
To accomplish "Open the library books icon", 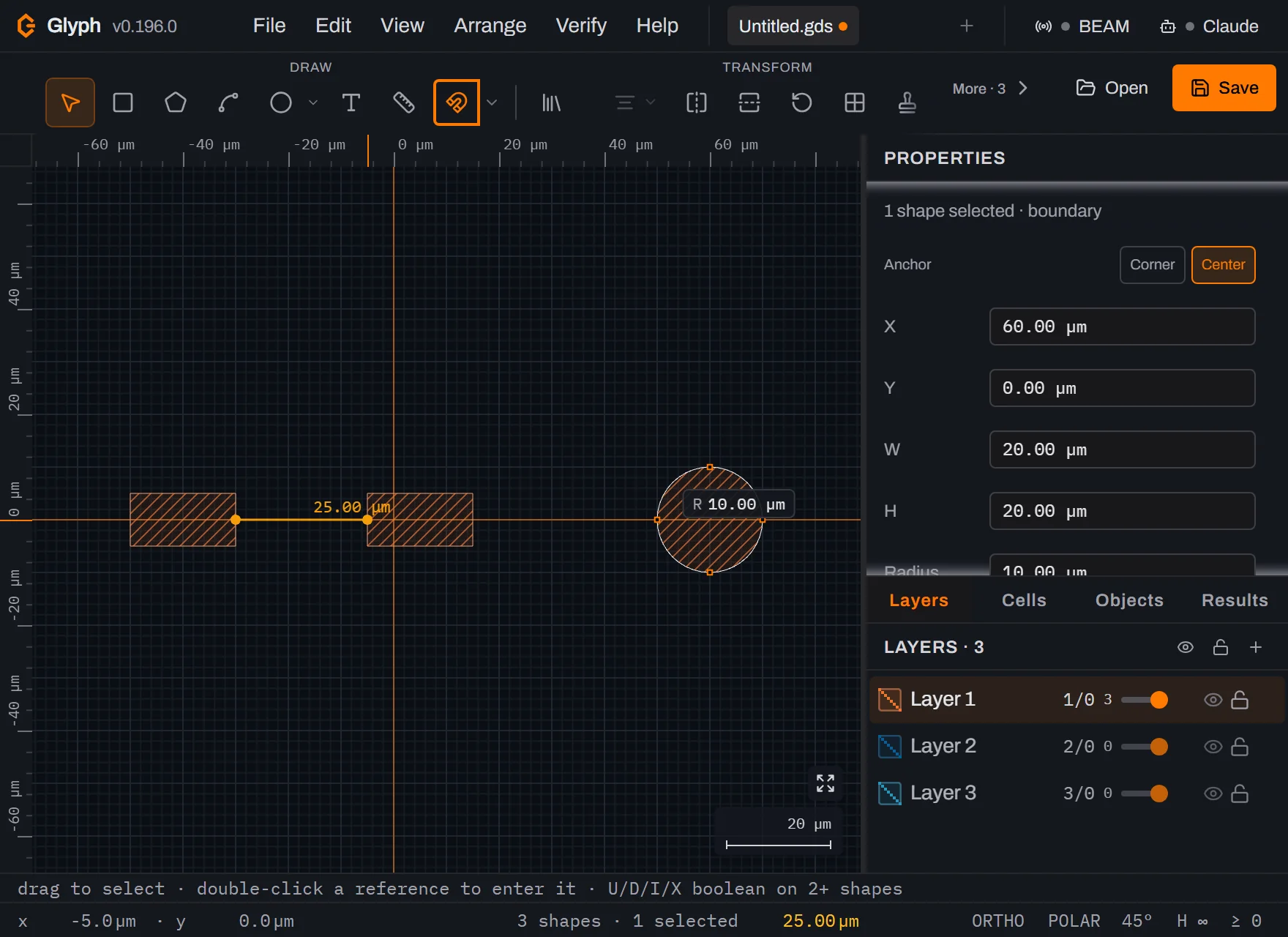I will [x=551, y=102].
